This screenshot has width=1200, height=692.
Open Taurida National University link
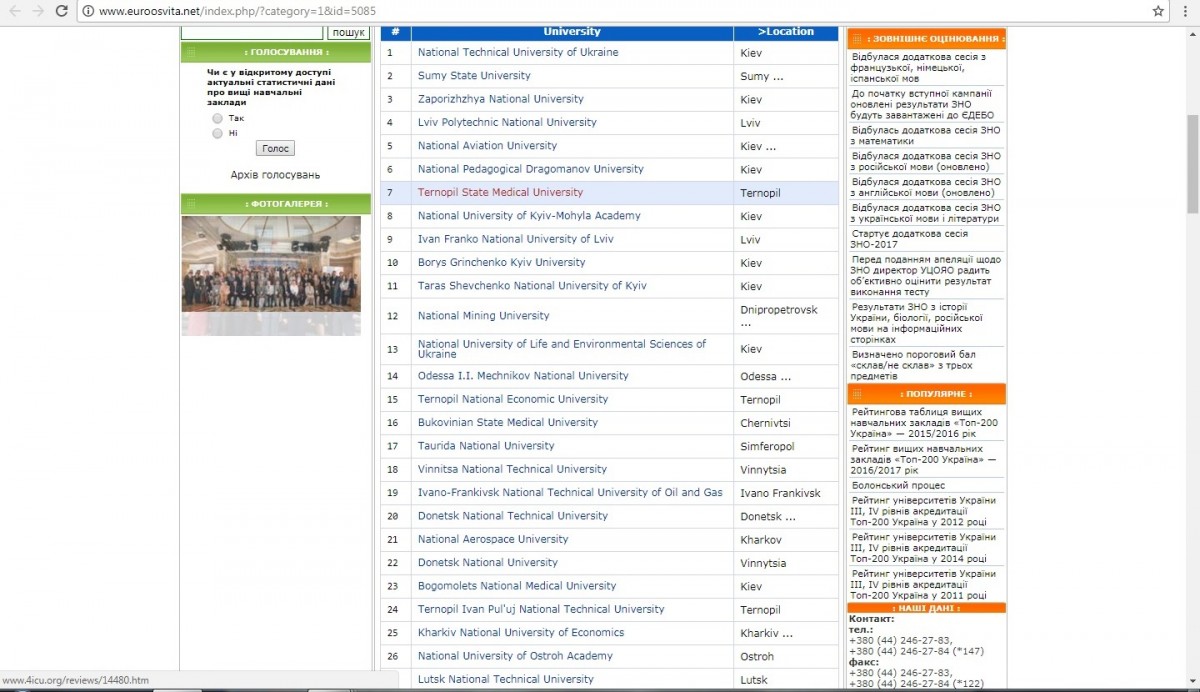point(486,446)
